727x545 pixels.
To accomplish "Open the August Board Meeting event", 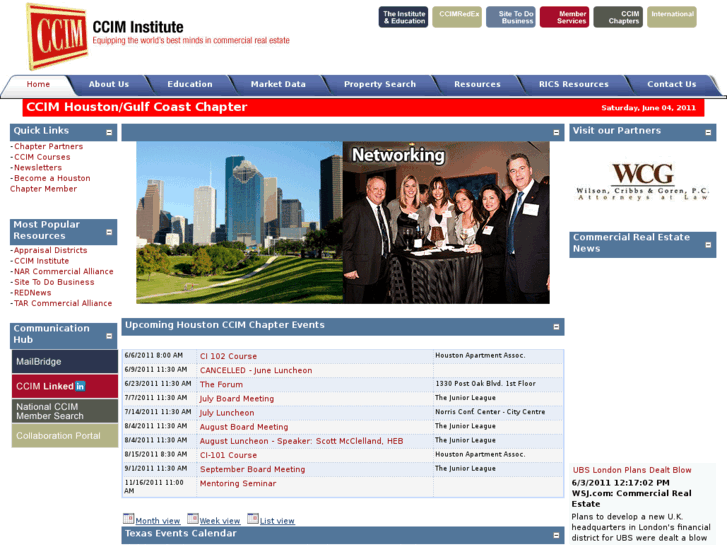I will click(244, 427).
